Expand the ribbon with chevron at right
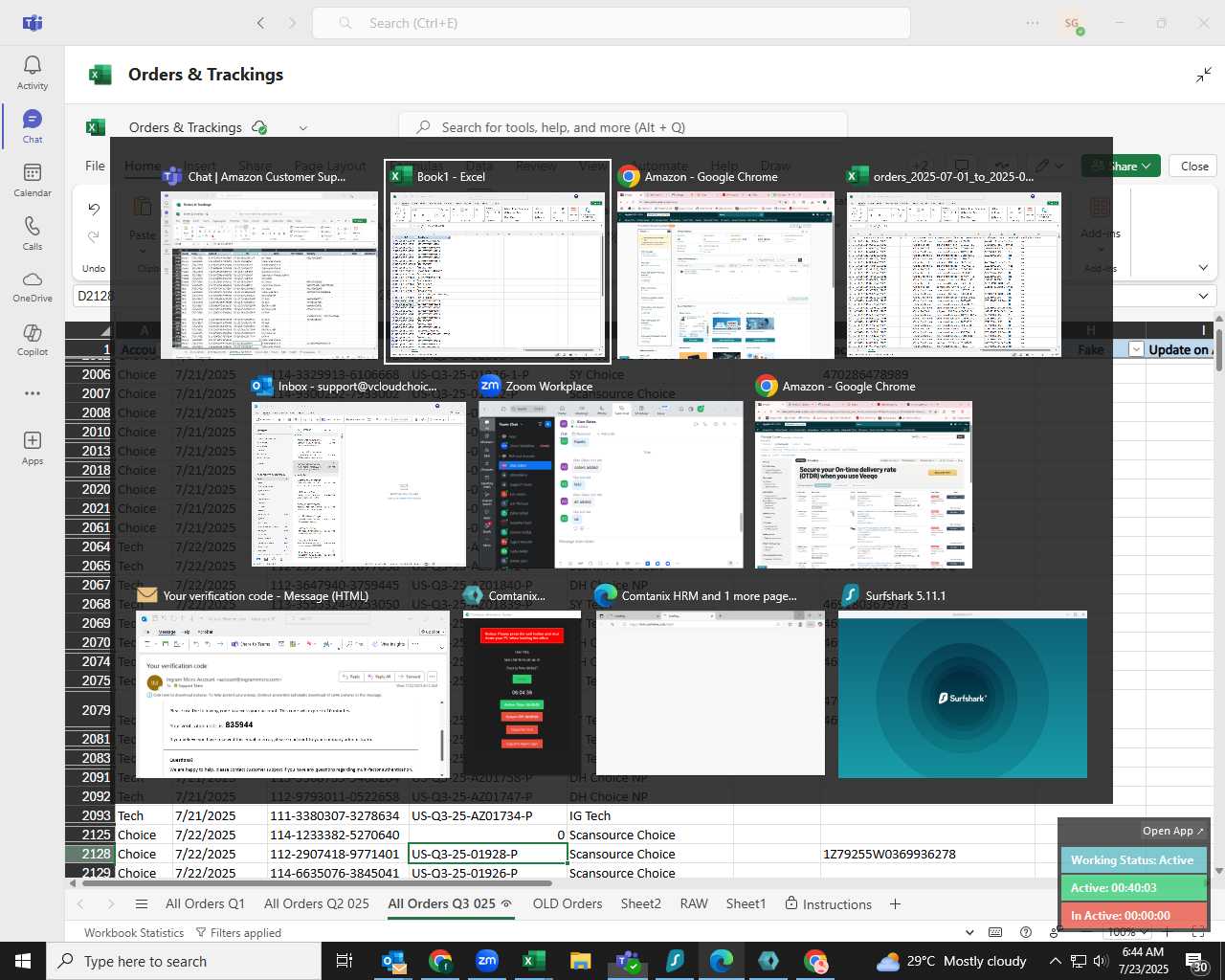 1204,268
